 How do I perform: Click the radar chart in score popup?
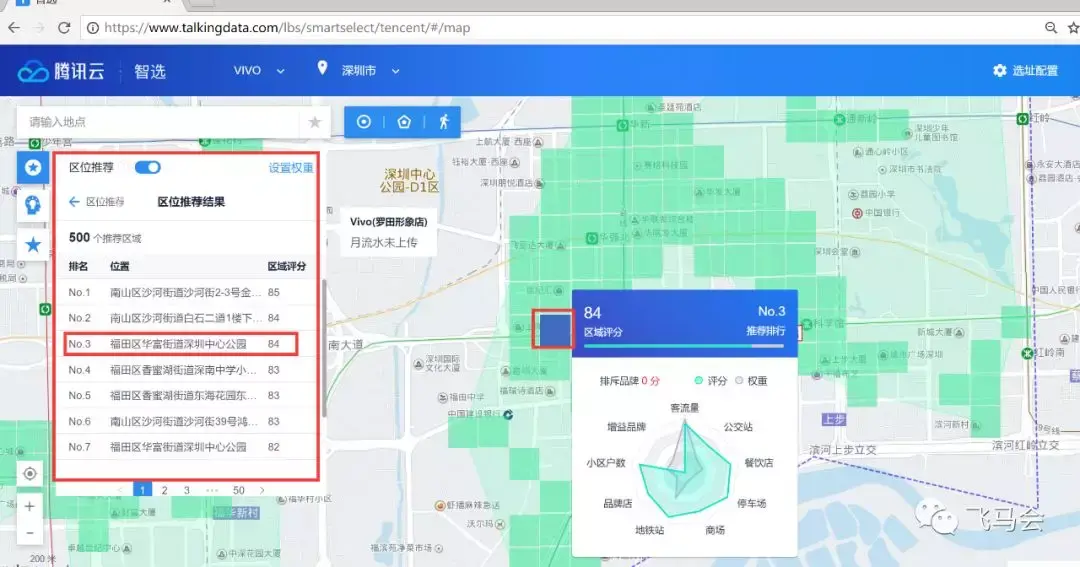pyautogui.click(x=684, y=469)
